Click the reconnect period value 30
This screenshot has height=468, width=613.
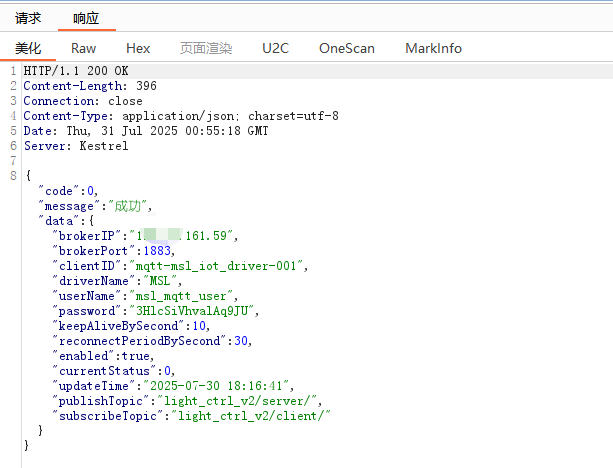click(x=241, y=341)
